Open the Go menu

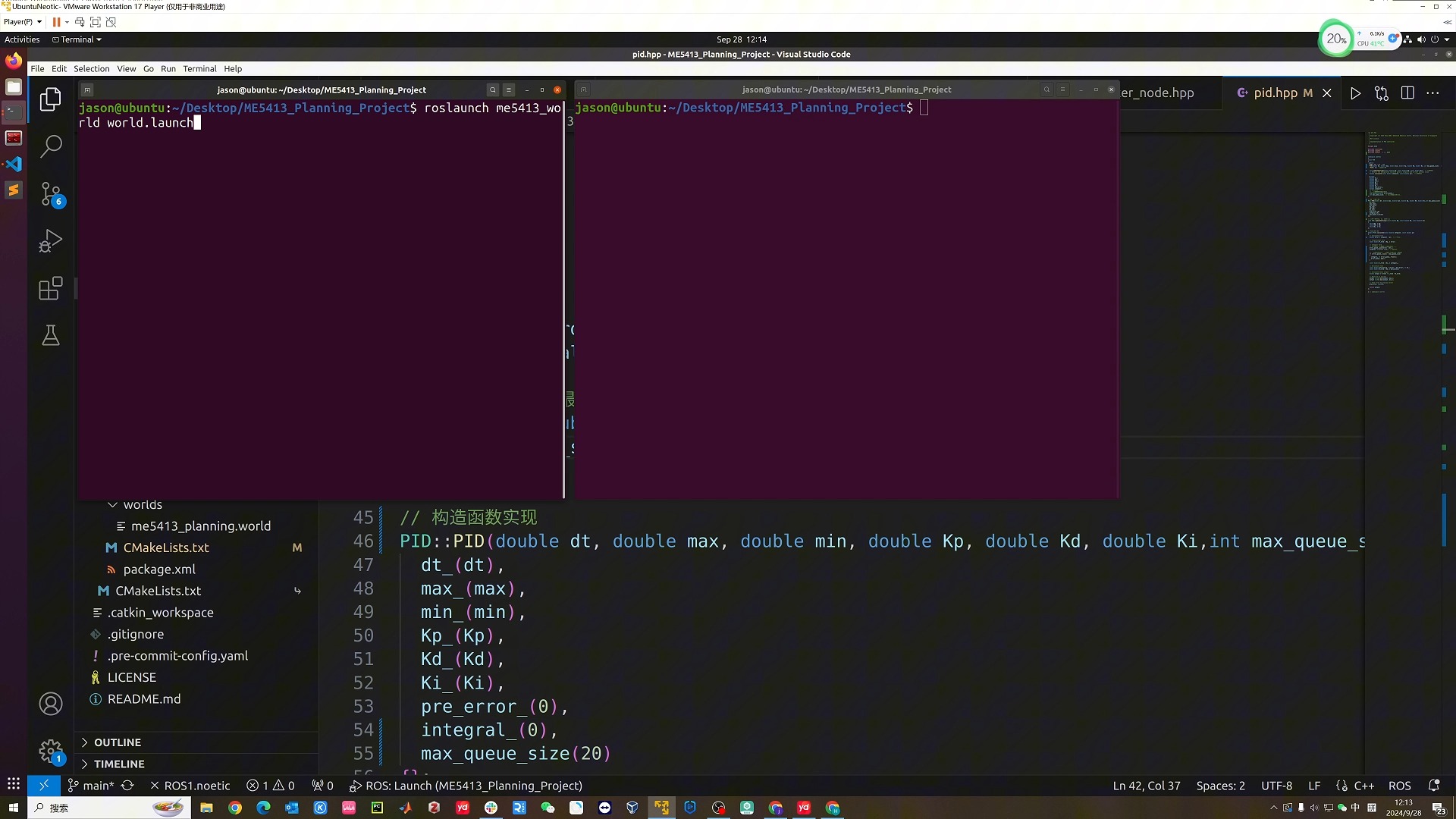point(149,68)
